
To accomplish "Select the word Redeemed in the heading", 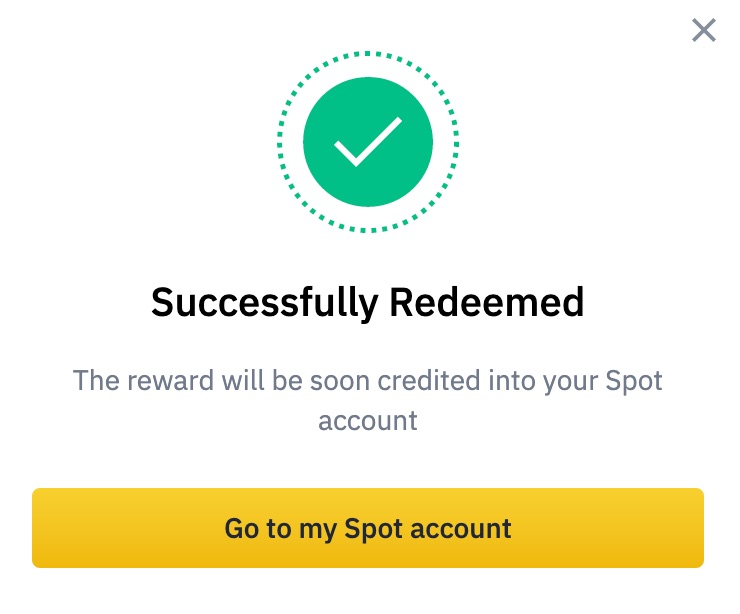I will pyautogui.click(x=487, y=302).
